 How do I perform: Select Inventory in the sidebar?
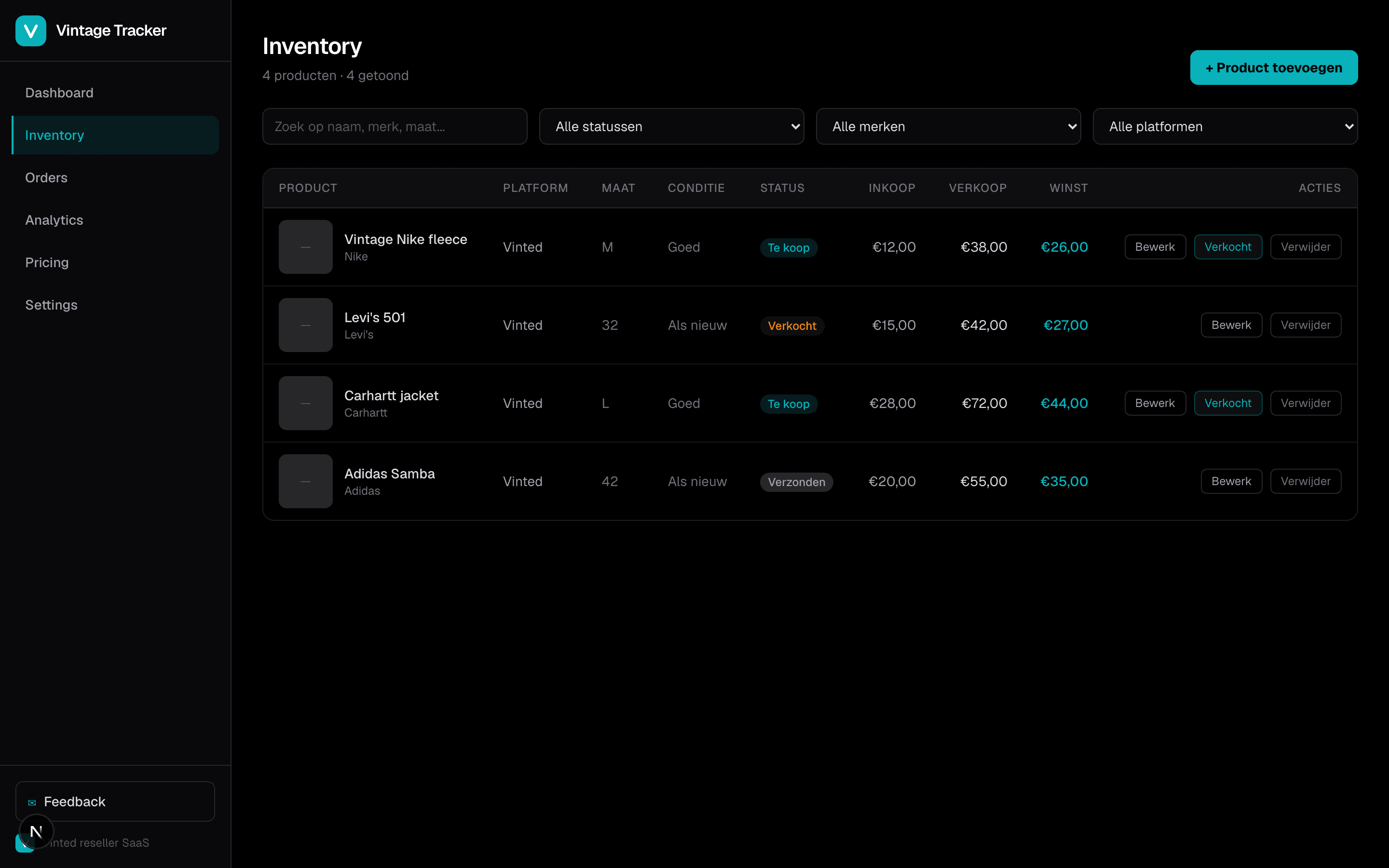[115, 135]
